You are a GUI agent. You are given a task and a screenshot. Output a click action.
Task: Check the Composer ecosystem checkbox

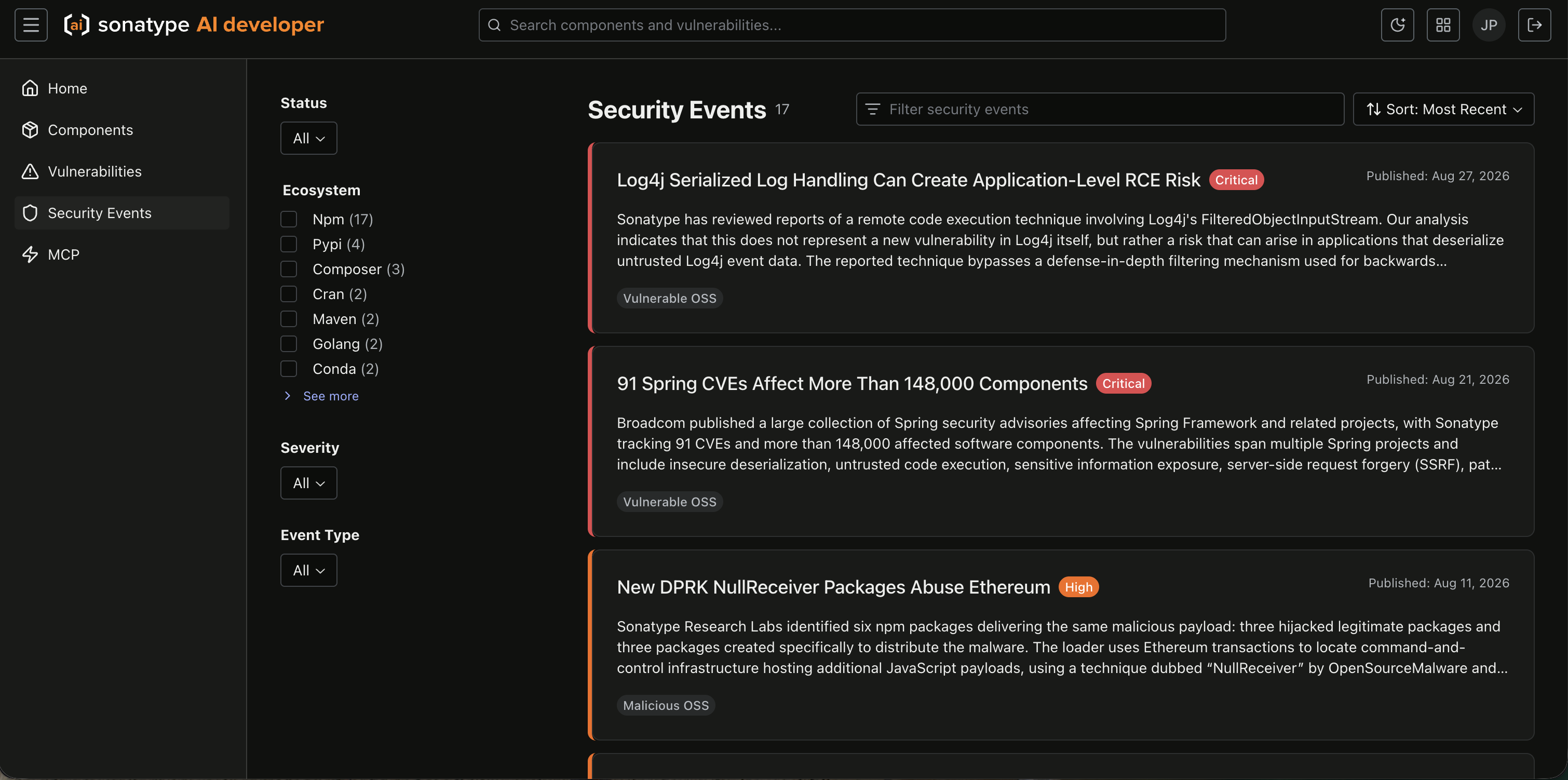pyautogui.click(x=289, y=268)
